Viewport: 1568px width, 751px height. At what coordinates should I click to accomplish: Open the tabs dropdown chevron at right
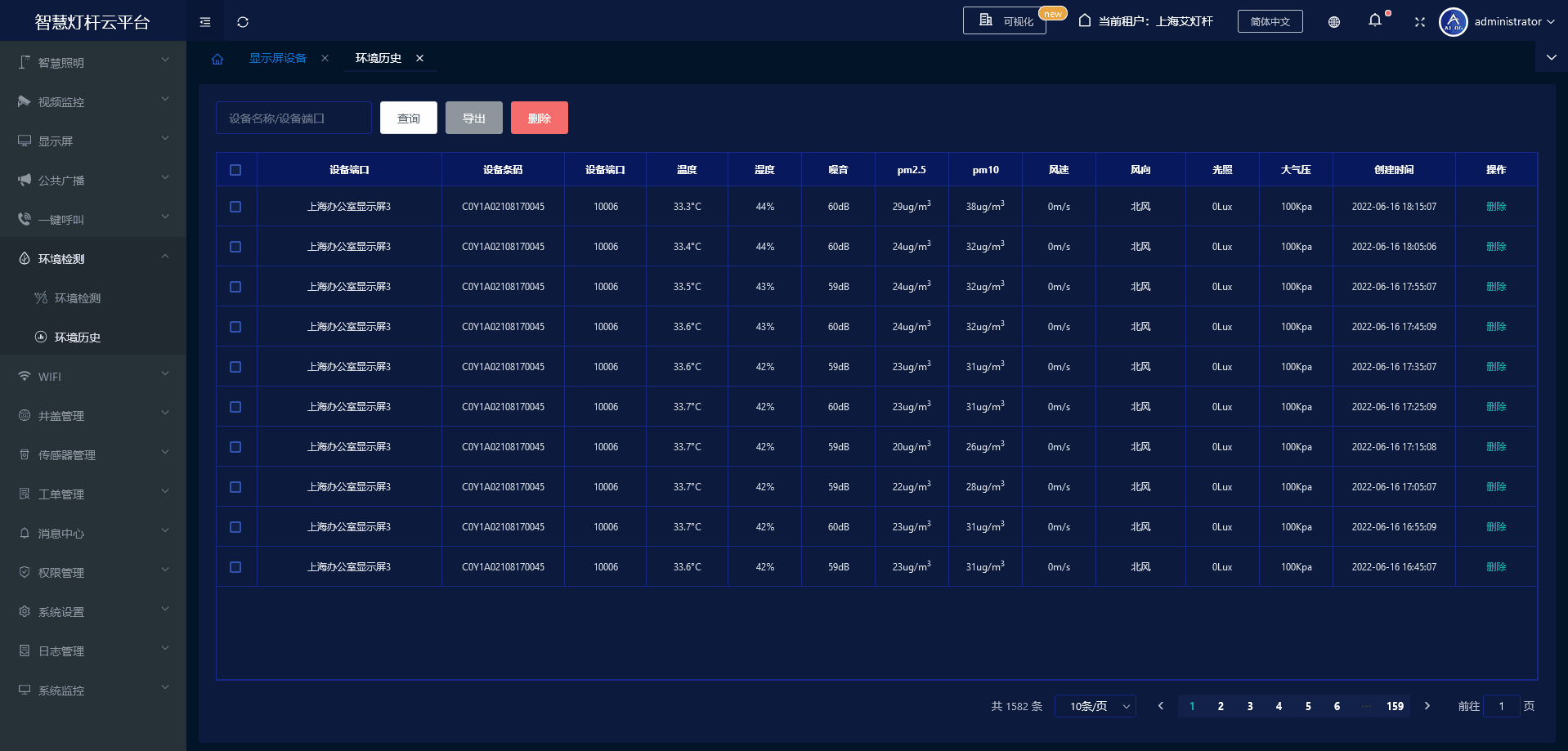point(1552,57)
